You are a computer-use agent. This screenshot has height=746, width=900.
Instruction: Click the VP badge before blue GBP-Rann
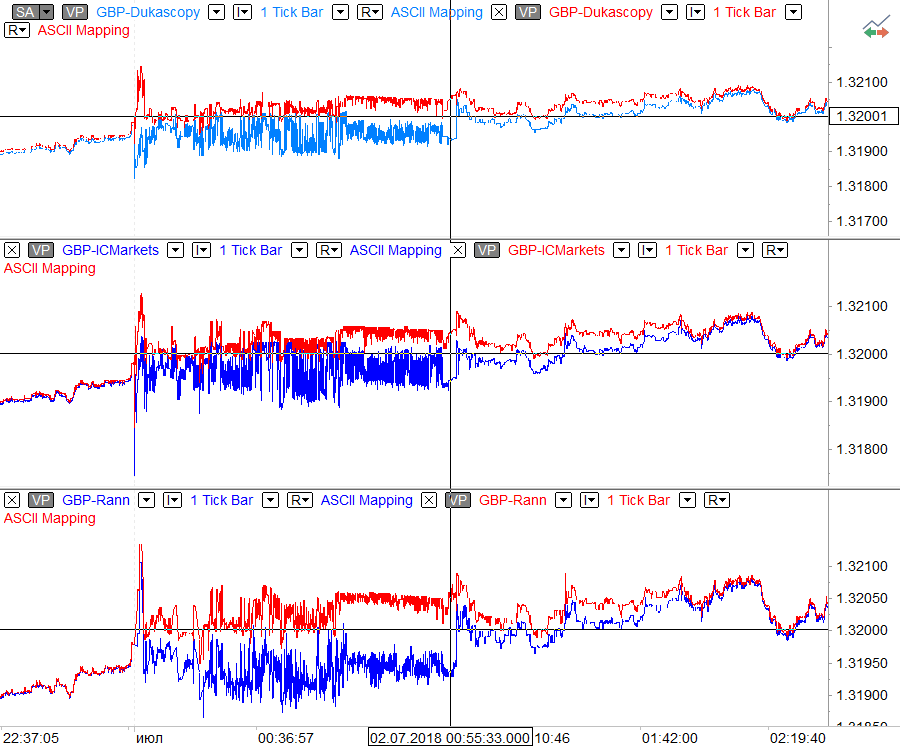click(41, 500)
